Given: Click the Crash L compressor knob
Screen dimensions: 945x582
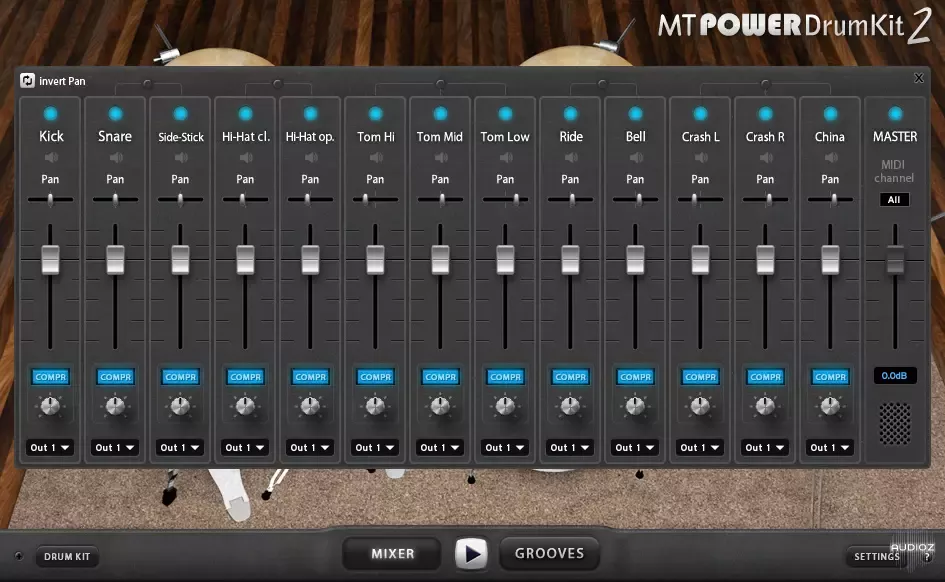Looking at the screenshot, I should (700, 406).
